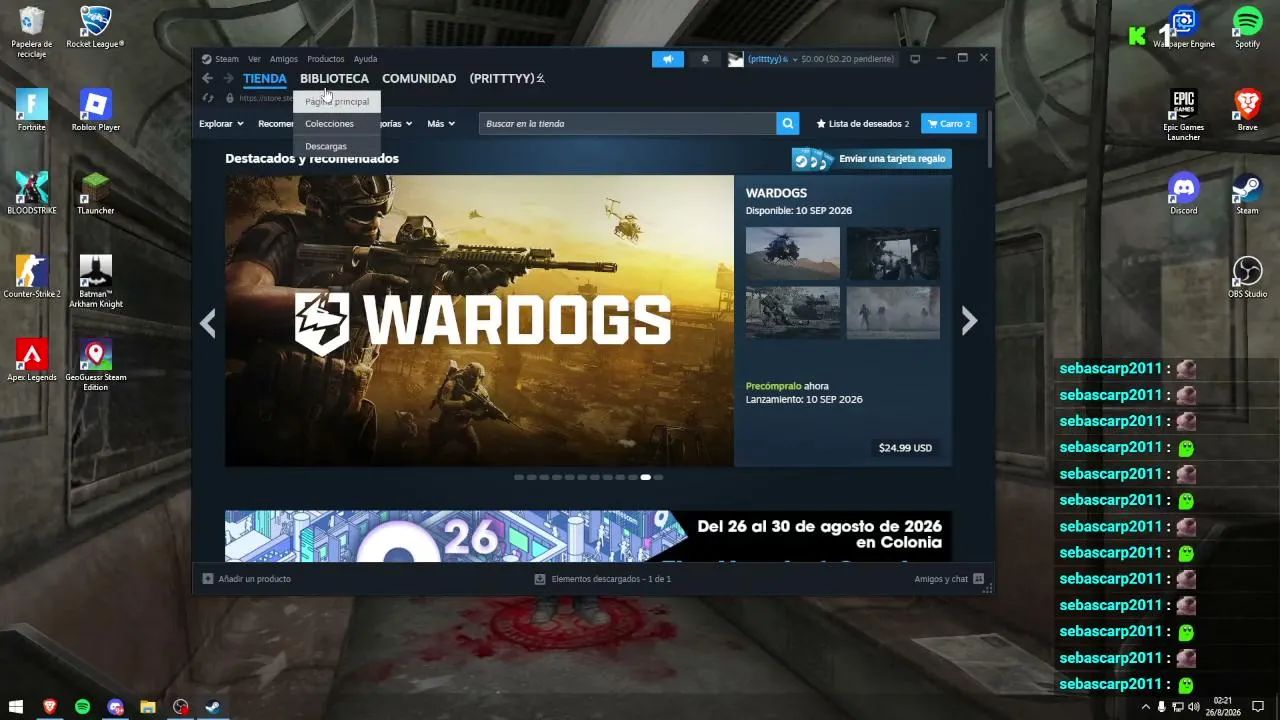Choose Descargas in Biblioteca submenu

pyautogui.click(x=337, y=146)
